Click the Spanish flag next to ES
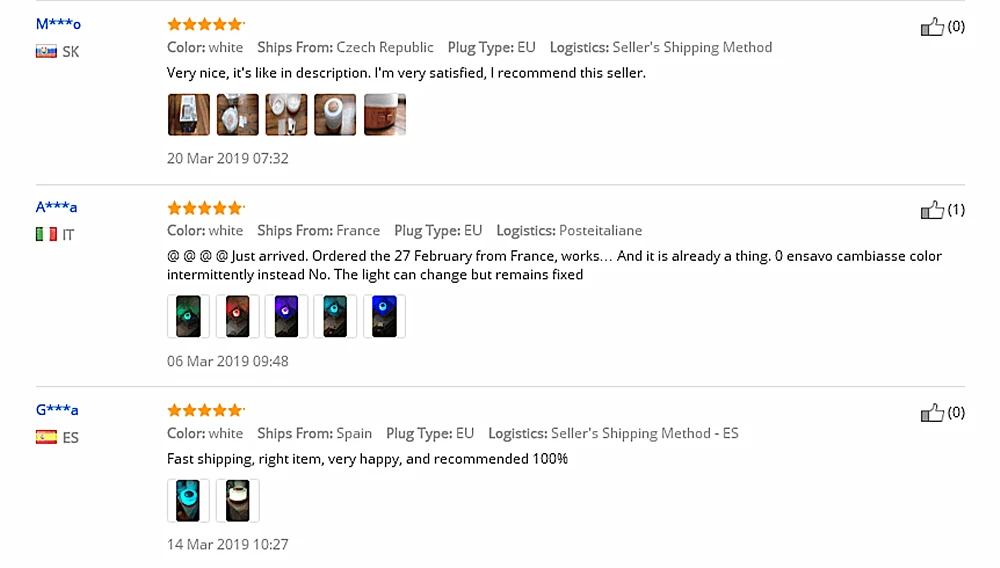This screenshot has width=1000, height=568. tap(46, 437)
